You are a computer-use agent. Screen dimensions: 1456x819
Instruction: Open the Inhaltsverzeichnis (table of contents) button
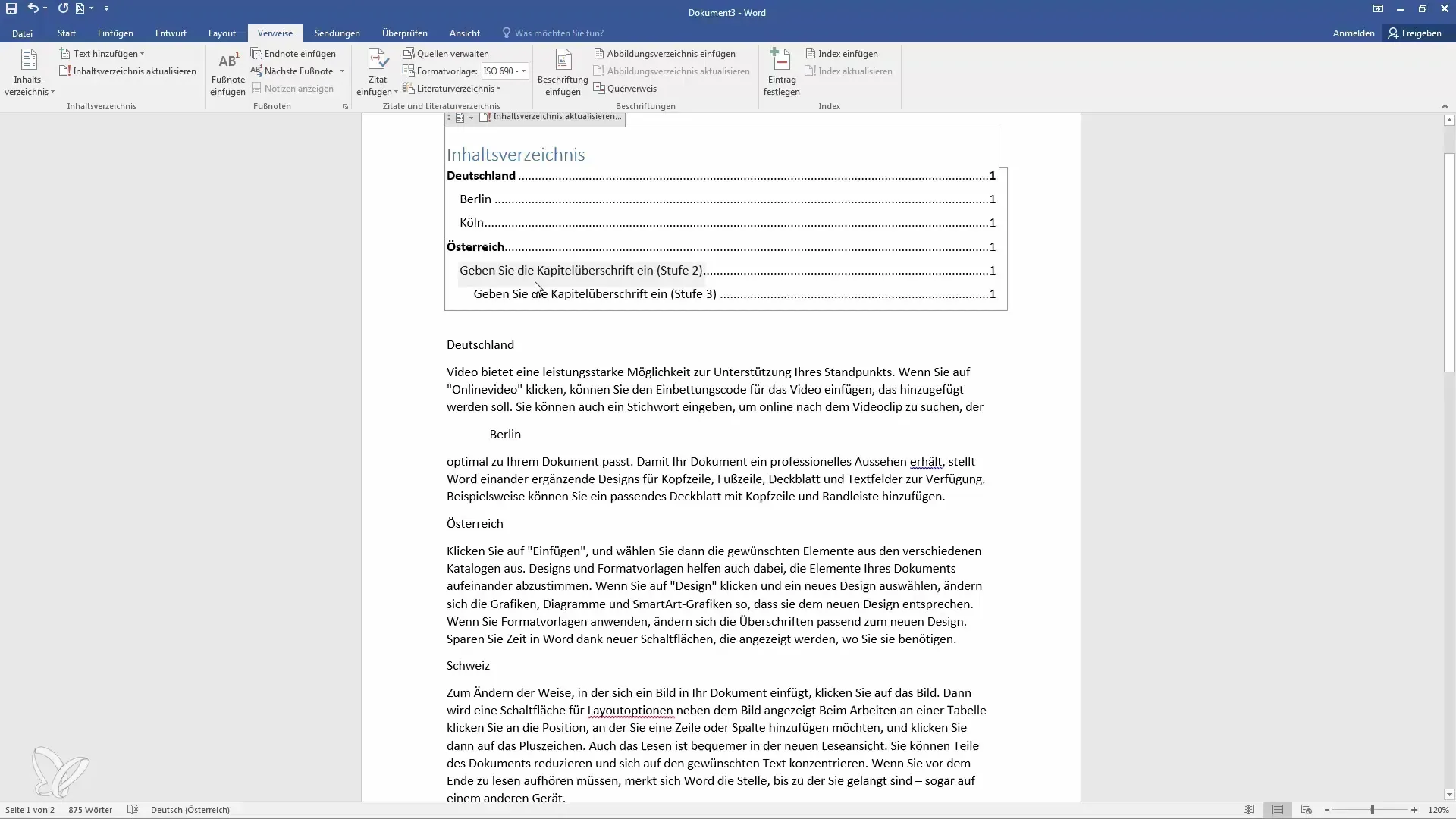click(x=29, y=73)
